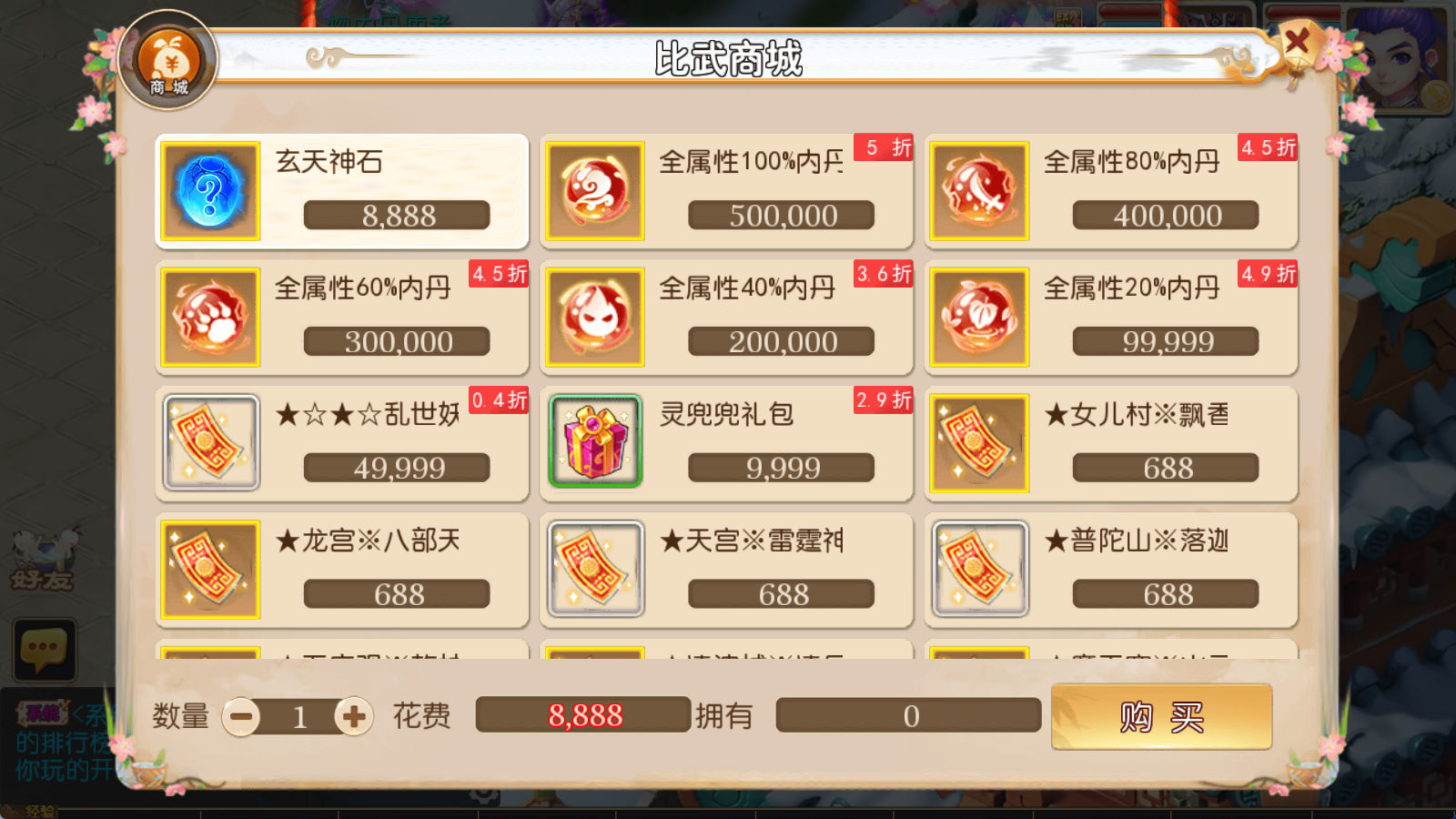Select the 玄天神石 blue stone icon
Image resolution: width=1456 pixels, height=819 pixels.
coord(210,191)
